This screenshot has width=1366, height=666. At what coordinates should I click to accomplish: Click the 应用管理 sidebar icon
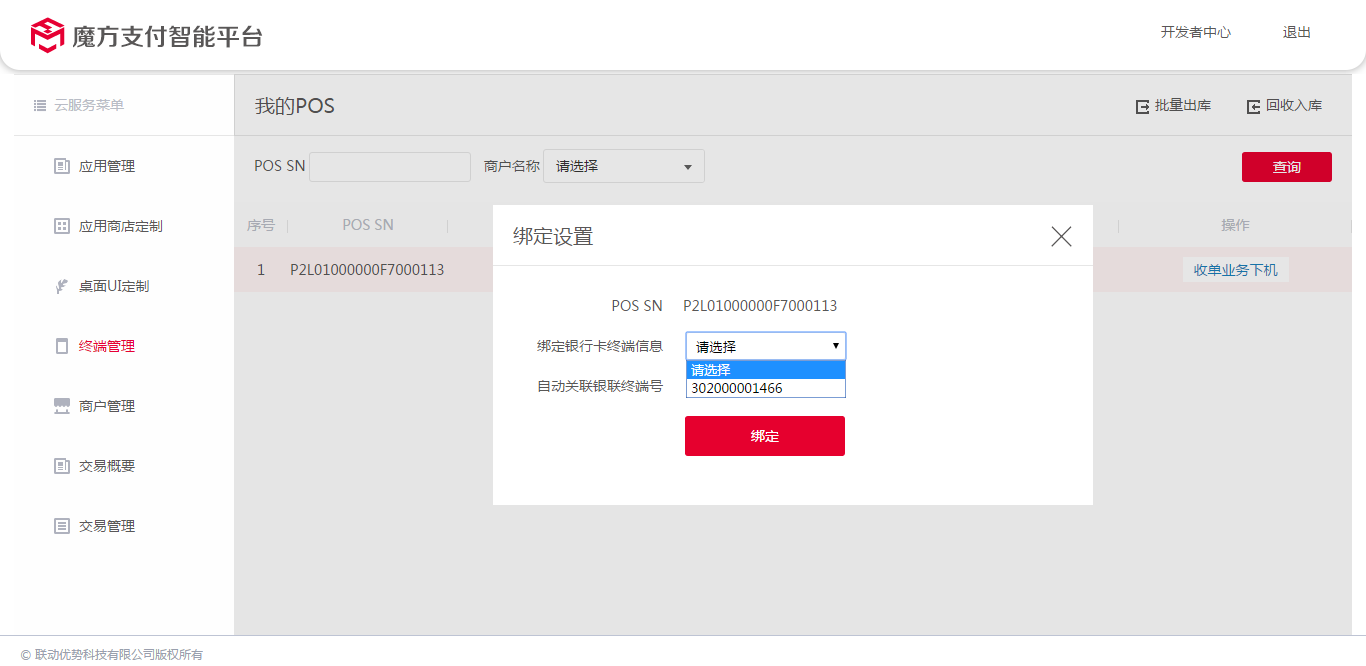pos(62,166)
